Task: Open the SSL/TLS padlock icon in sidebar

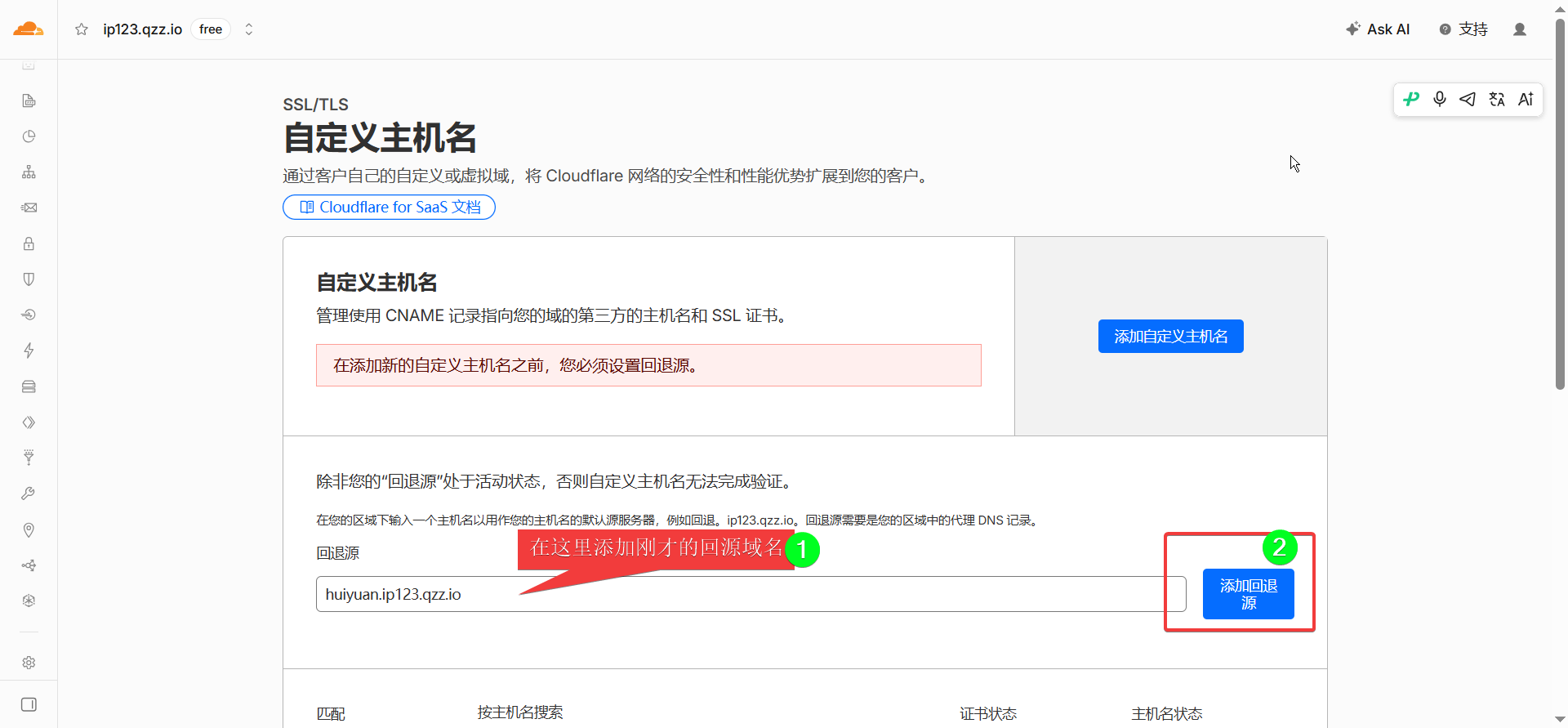Action: coord(29,243)
